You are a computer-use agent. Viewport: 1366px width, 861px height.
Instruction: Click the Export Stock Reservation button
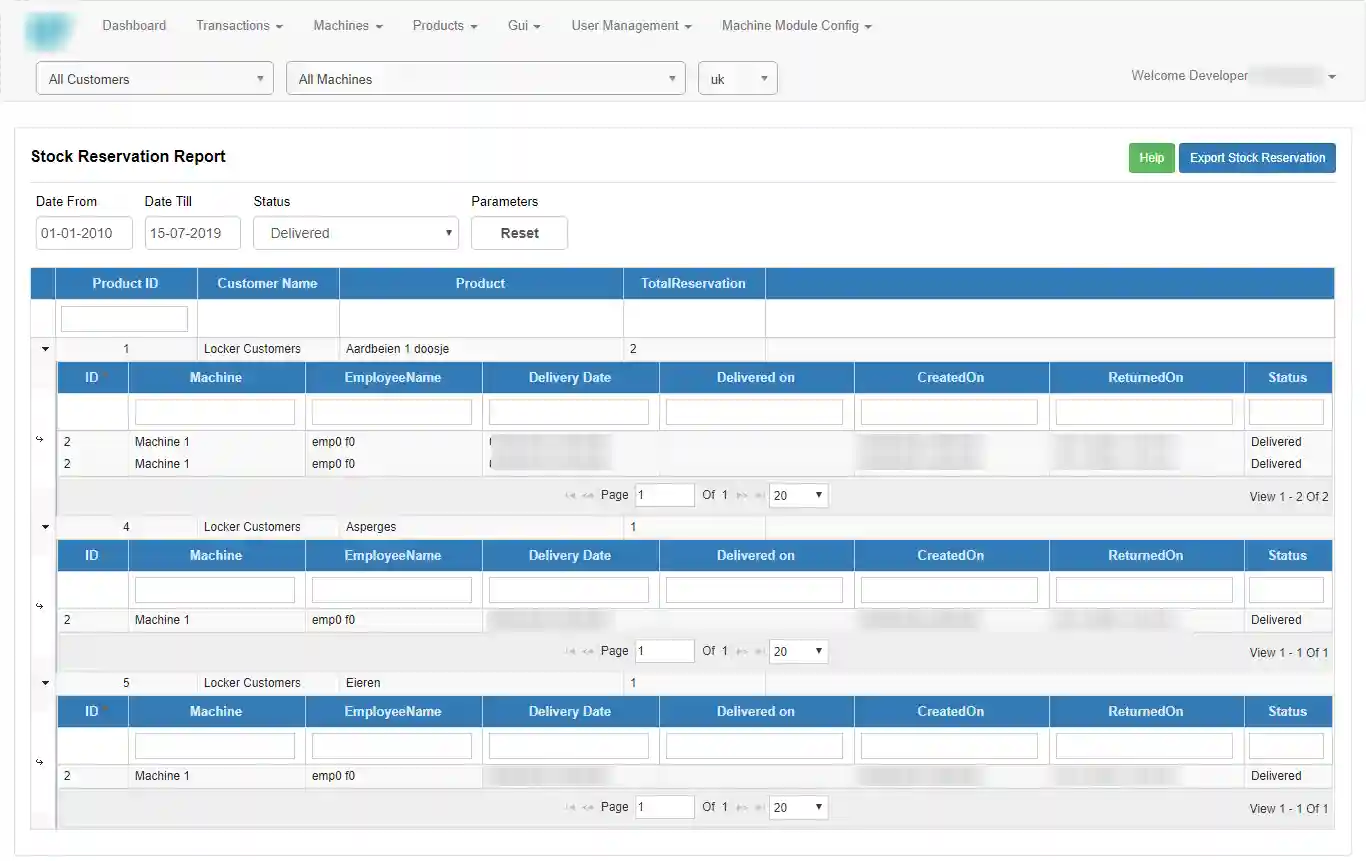tap(1257, 158)
